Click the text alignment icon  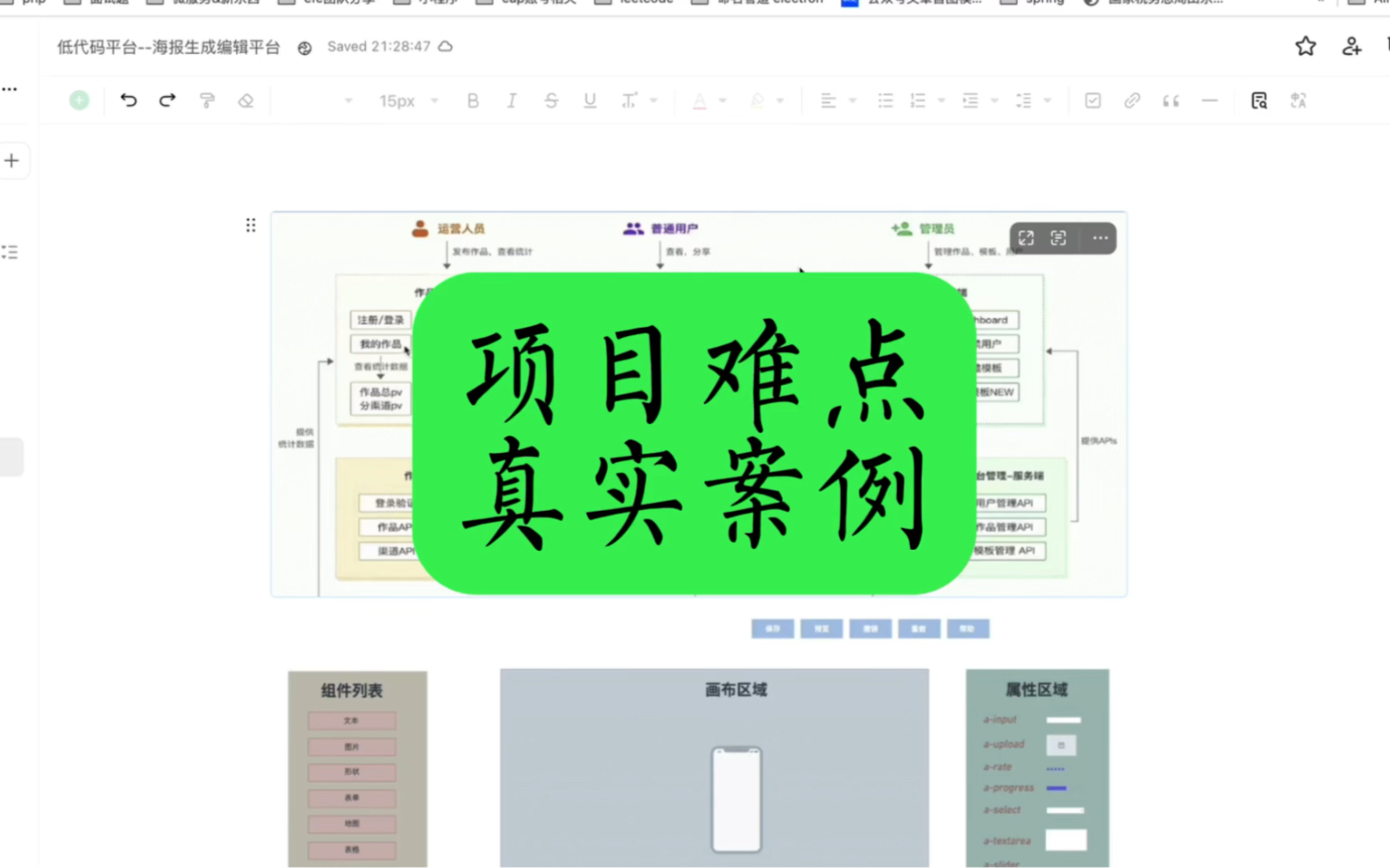click(x=828, y=101)
